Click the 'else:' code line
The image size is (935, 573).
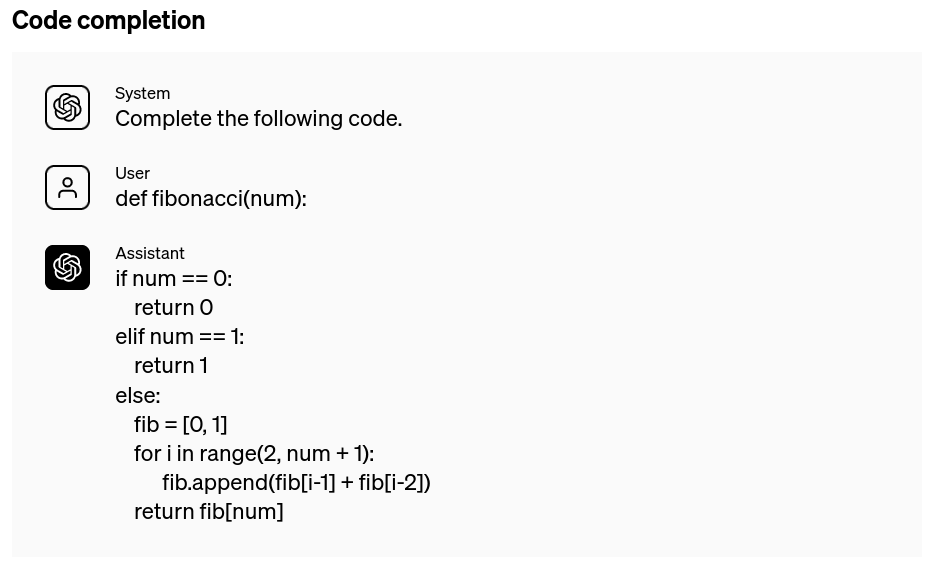[x=137, y=395]
